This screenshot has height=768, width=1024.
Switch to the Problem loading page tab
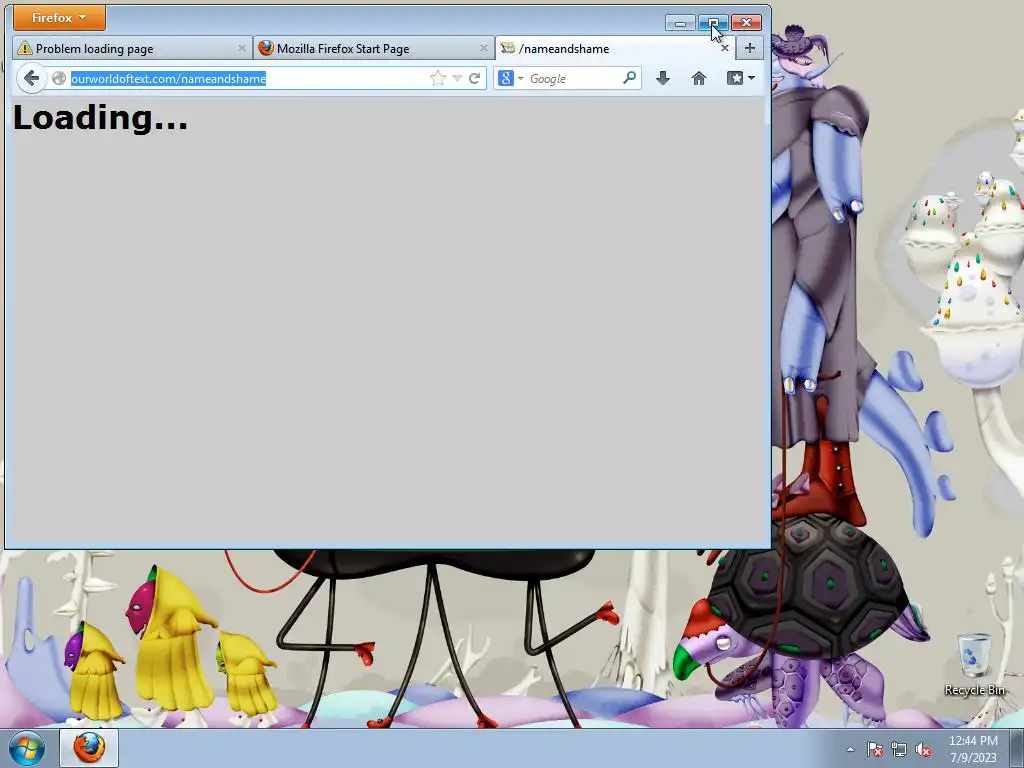(132, 48)
